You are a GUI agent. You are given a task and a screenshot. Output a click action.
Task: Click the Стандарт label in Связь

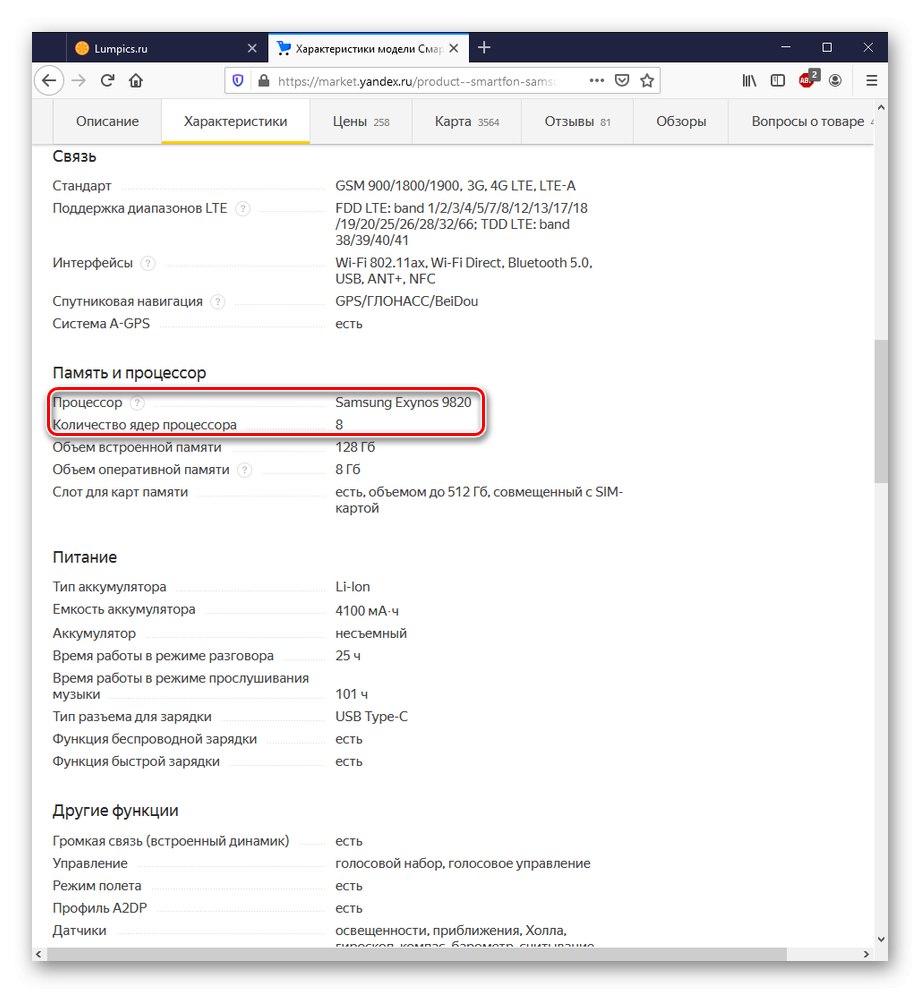[x=82, y=186]
